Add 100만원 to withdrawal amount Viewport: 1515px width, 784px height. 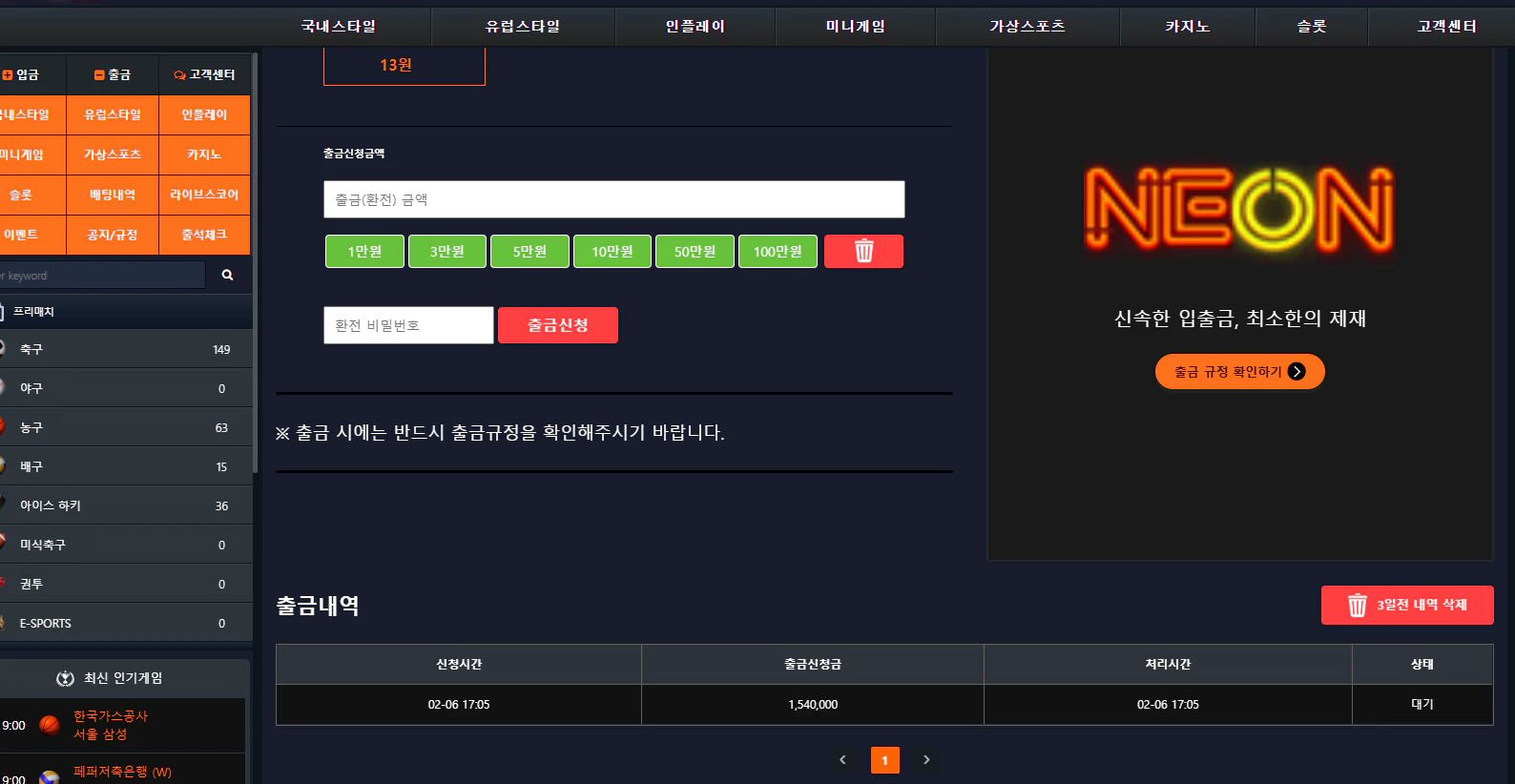pos(778,252)
